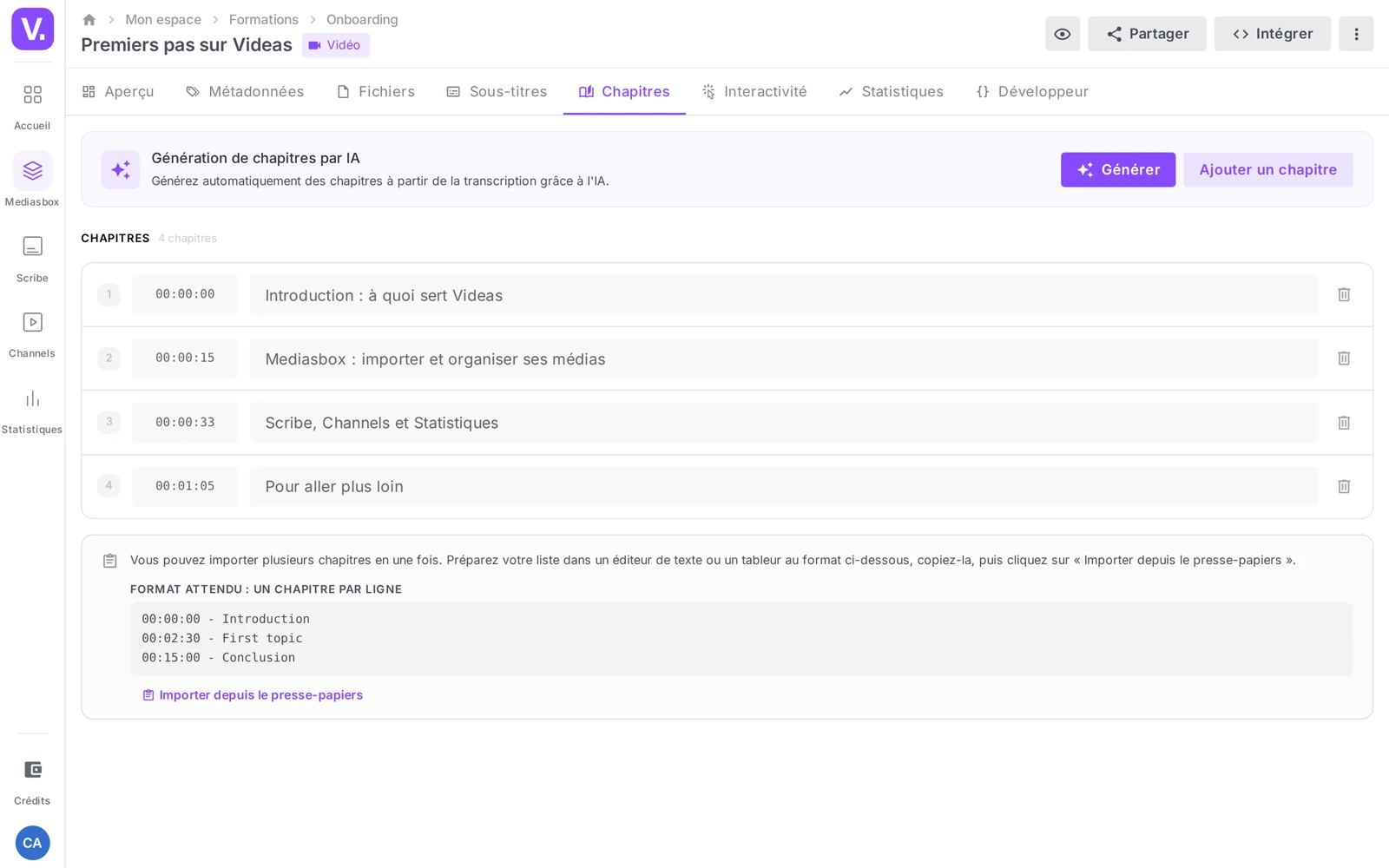The height and width of the screenshot is (868, 1389).
Task: Open the Développeur tab
Action: pos(1032,91)
